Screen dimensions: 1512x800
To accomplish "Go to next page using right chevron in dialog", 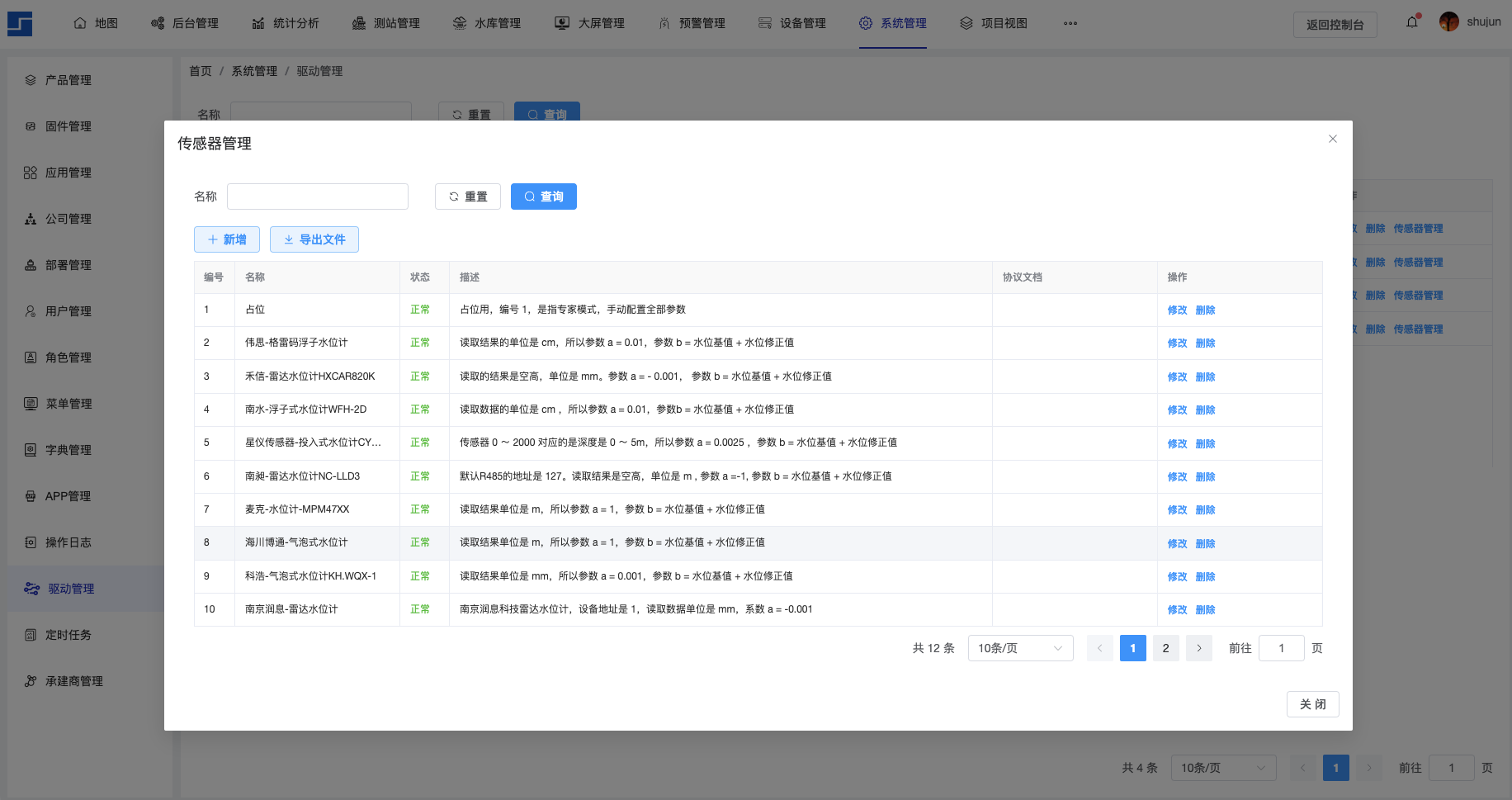I will click(1198, 648).
